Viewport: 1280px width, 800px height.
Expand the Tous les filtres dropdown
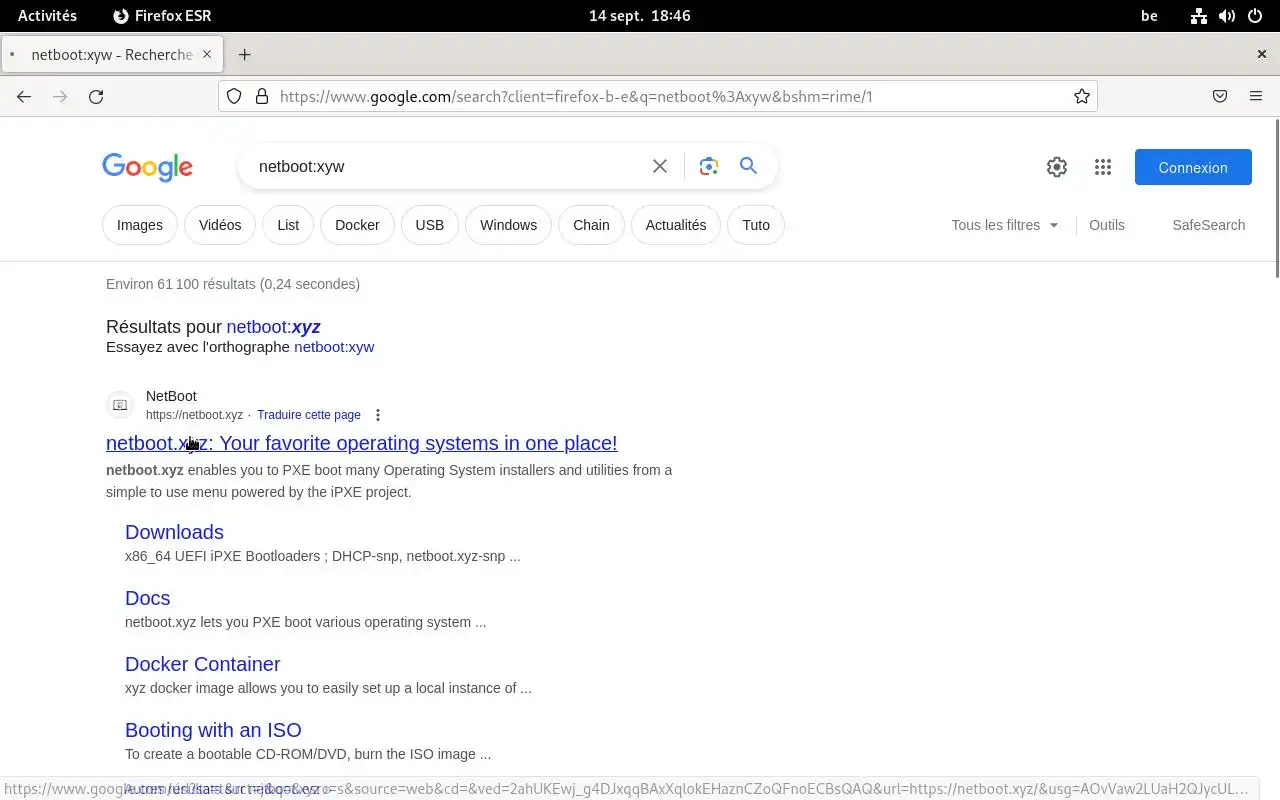coord(1005,225)
